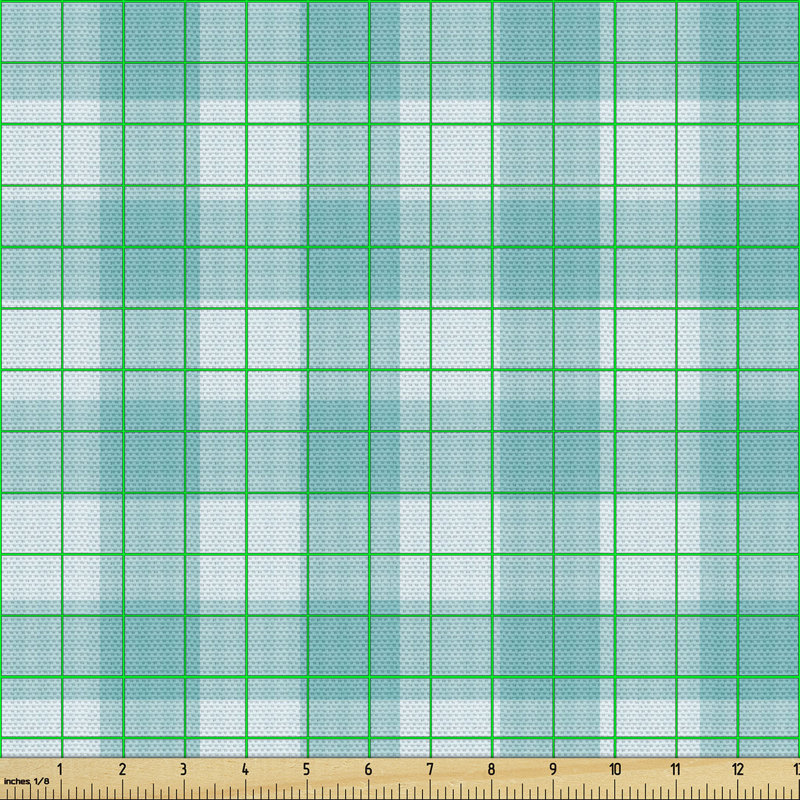The width and height of the screenshot is (800, 800).
Task: Click the "inches 1/8" ruler label
Action: tap(27, 781)
